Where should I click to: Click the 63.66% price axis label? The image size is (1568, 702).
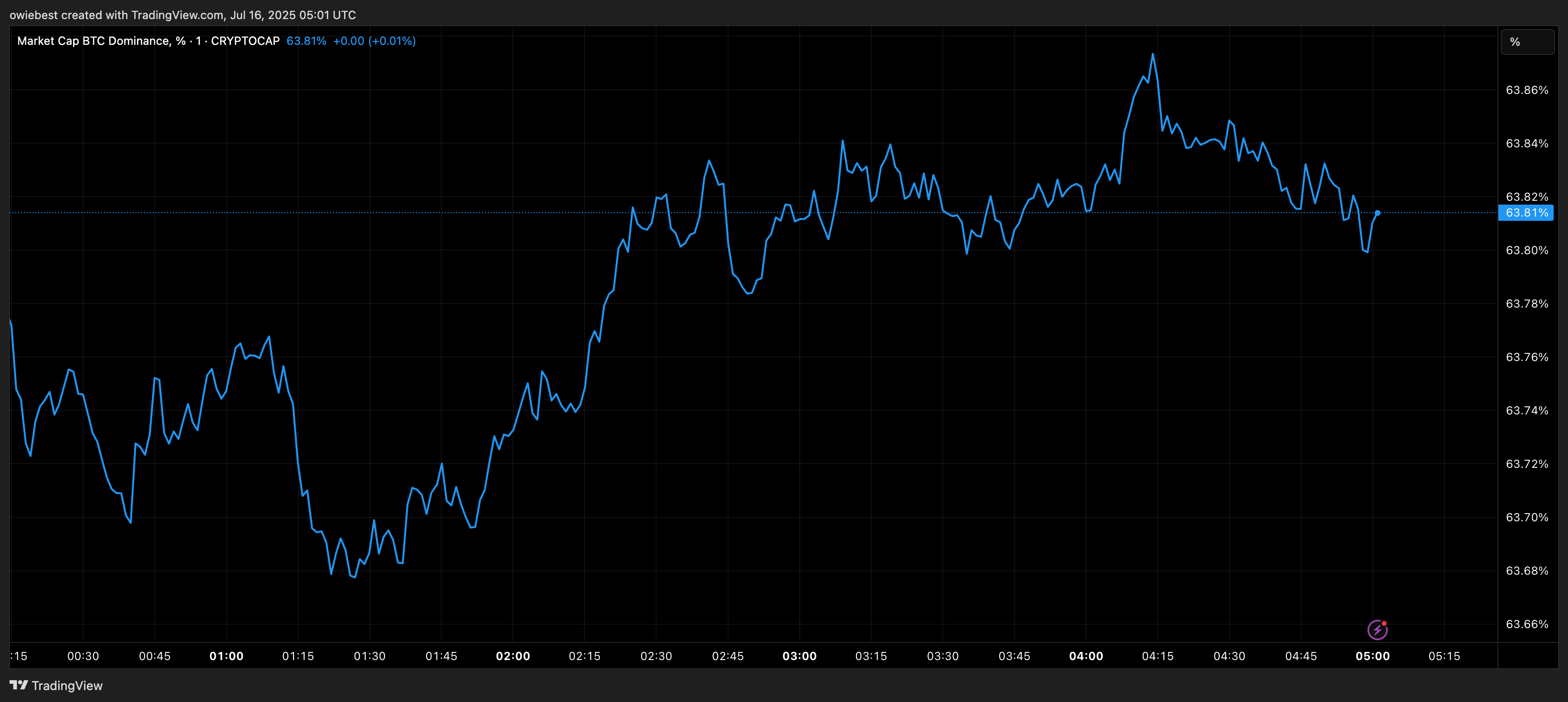coord(1526,624)
